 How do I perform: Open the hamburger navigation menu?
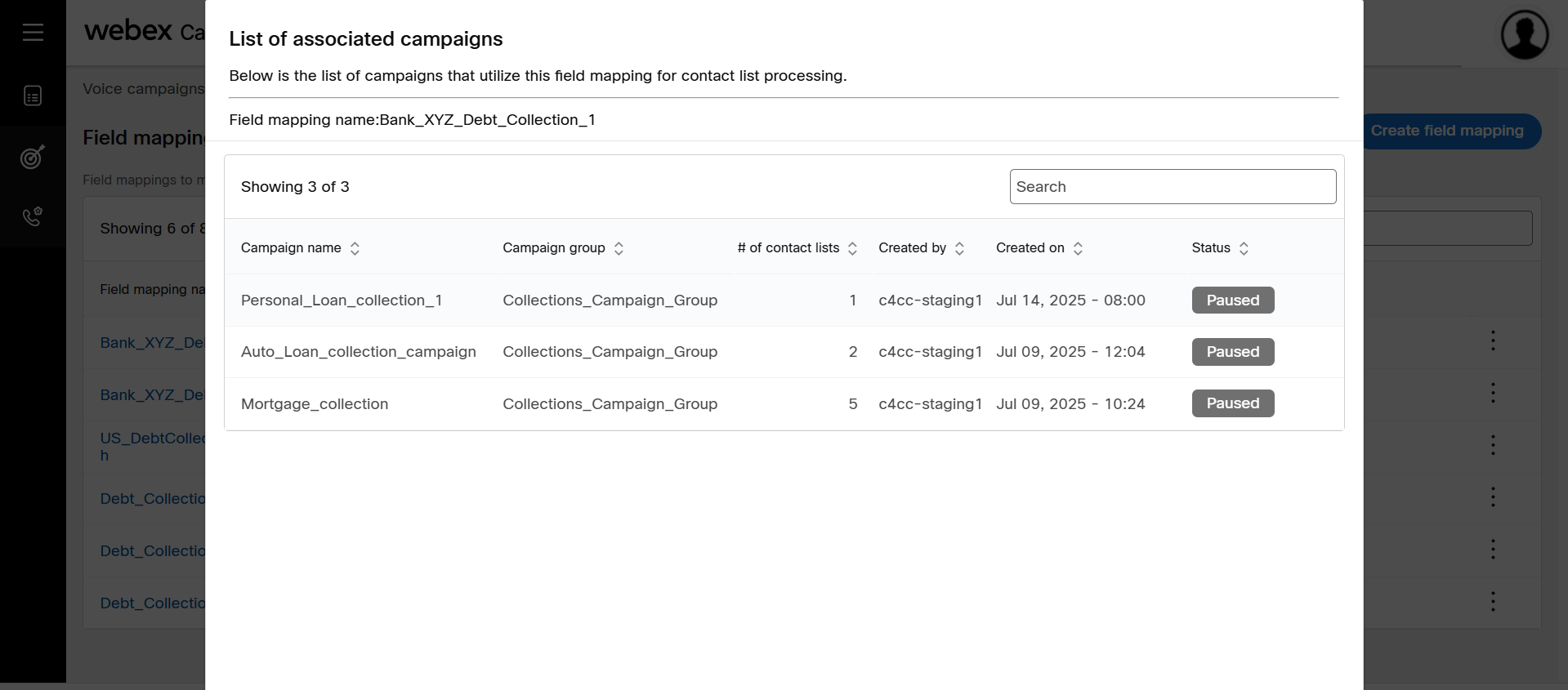(x=33, y=32)
